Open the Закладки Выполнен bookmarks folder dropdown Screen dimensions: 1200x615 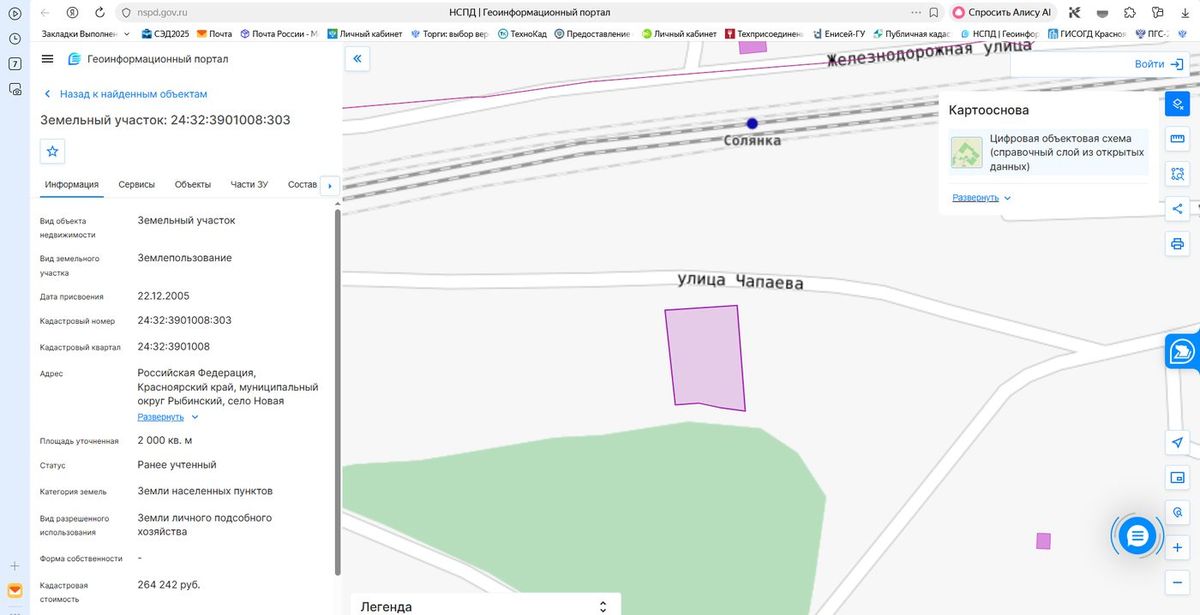[x=86, y=34]
